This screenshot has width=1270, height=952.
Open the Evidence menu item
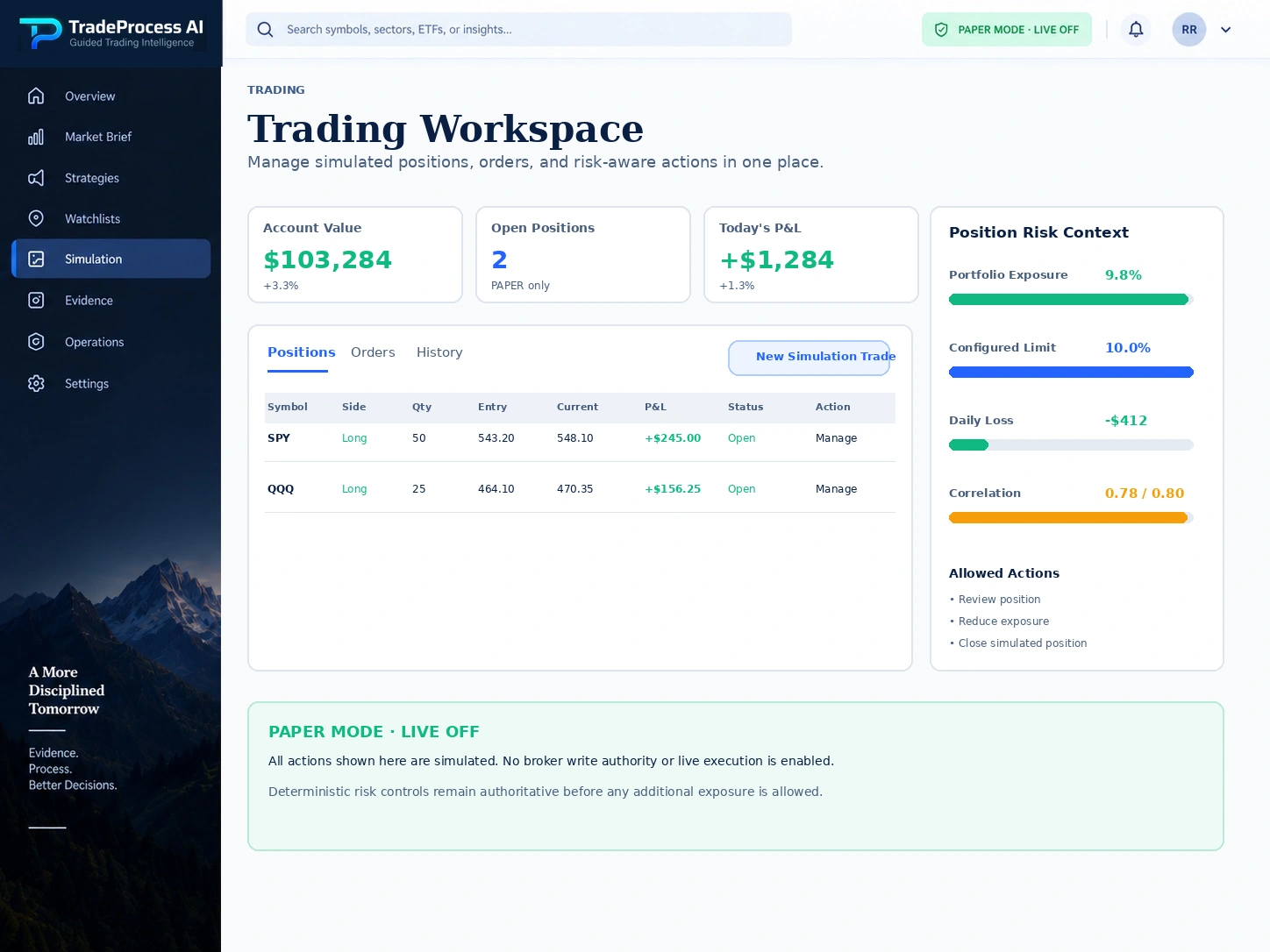click(x=111, y=300)
